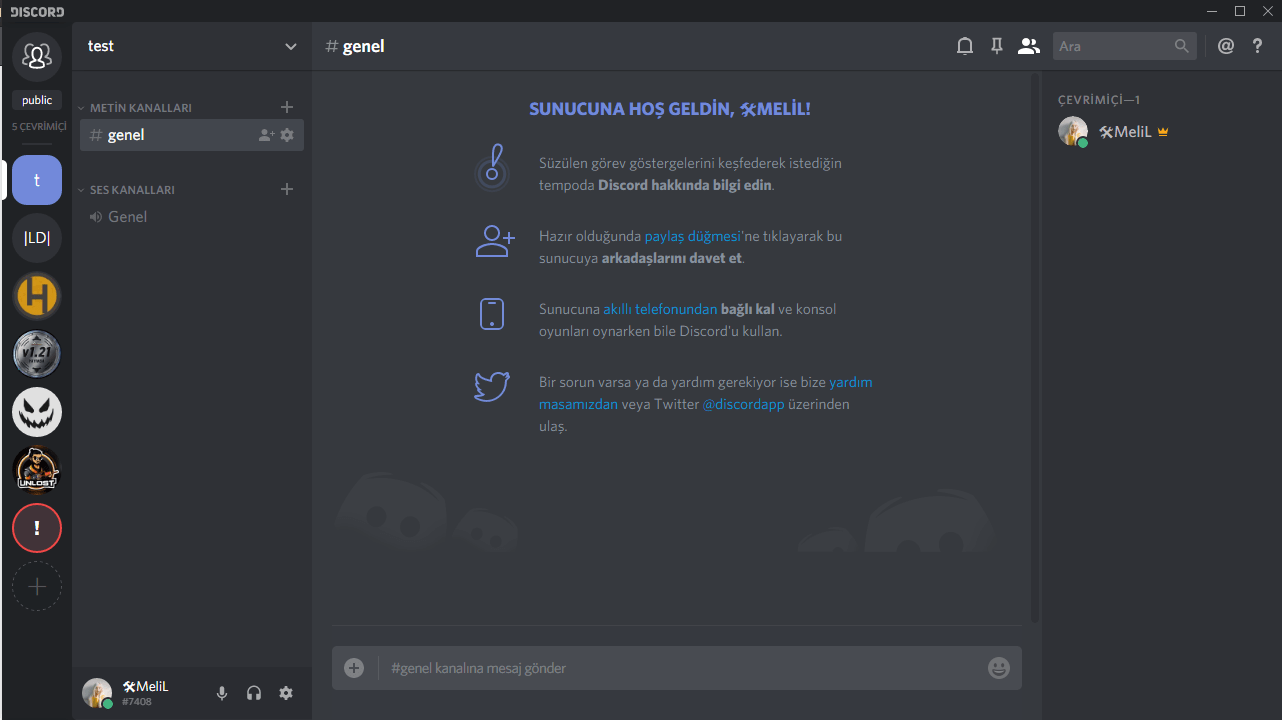Viewport: 1282px width, 720px height.
Task: Show pinned messages
Action: coord(997,46)
